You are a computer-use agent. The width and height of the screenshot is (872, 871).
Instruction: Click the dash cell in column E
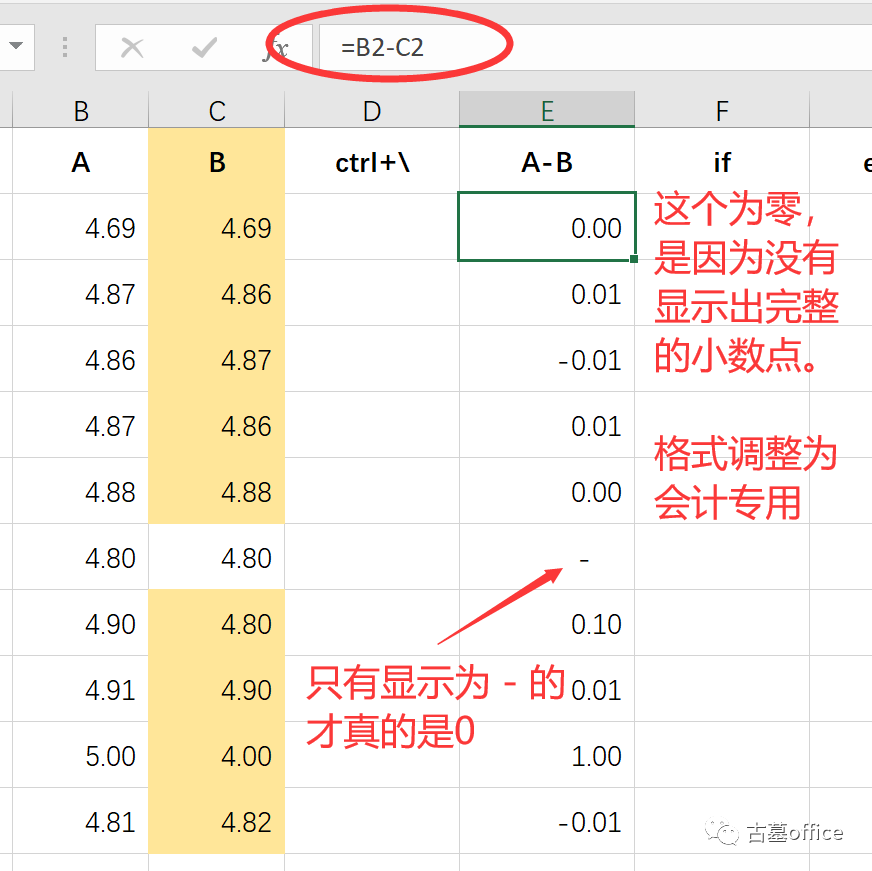tap(547, 557)
